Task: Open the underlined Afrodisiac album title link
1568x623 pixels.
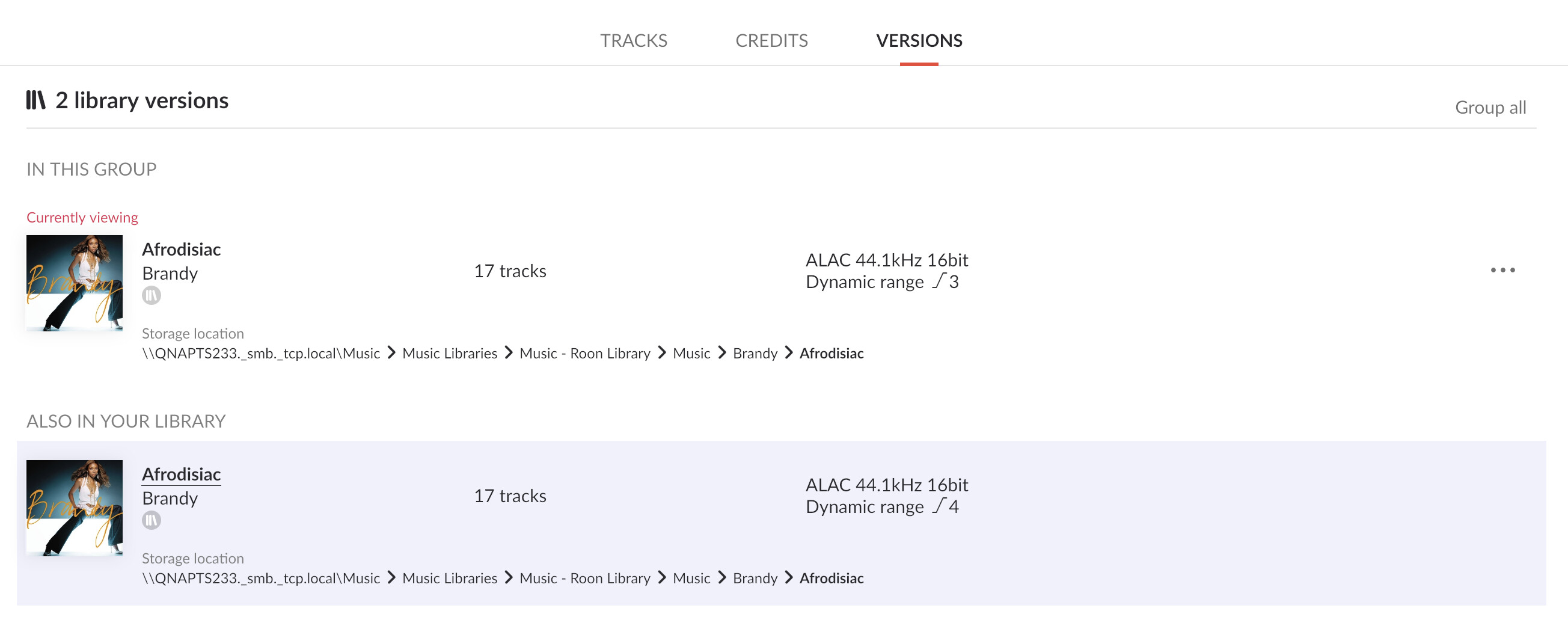Action: [x=182, y=474]
